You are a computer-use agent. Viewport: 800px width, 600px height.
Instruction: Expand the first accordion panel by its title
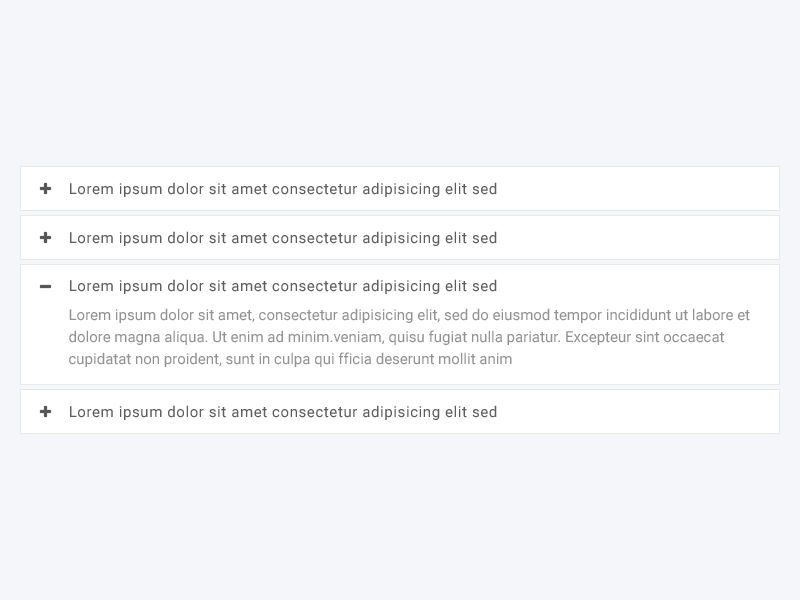(283, 189)
